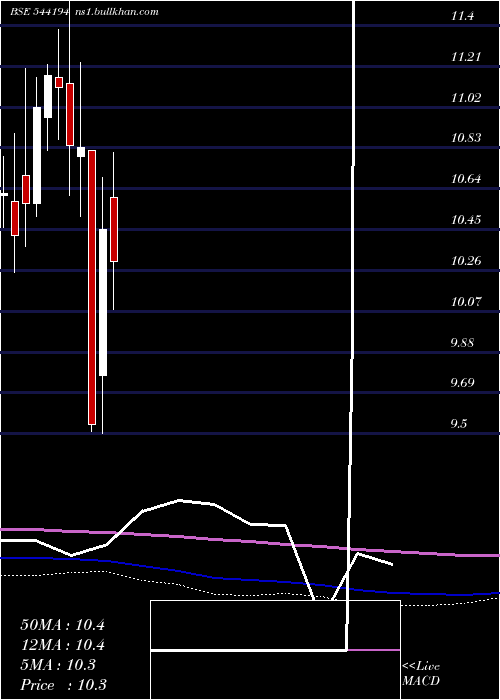
Task: Click the 11.02 price level label
Action: tap(466, 98)
